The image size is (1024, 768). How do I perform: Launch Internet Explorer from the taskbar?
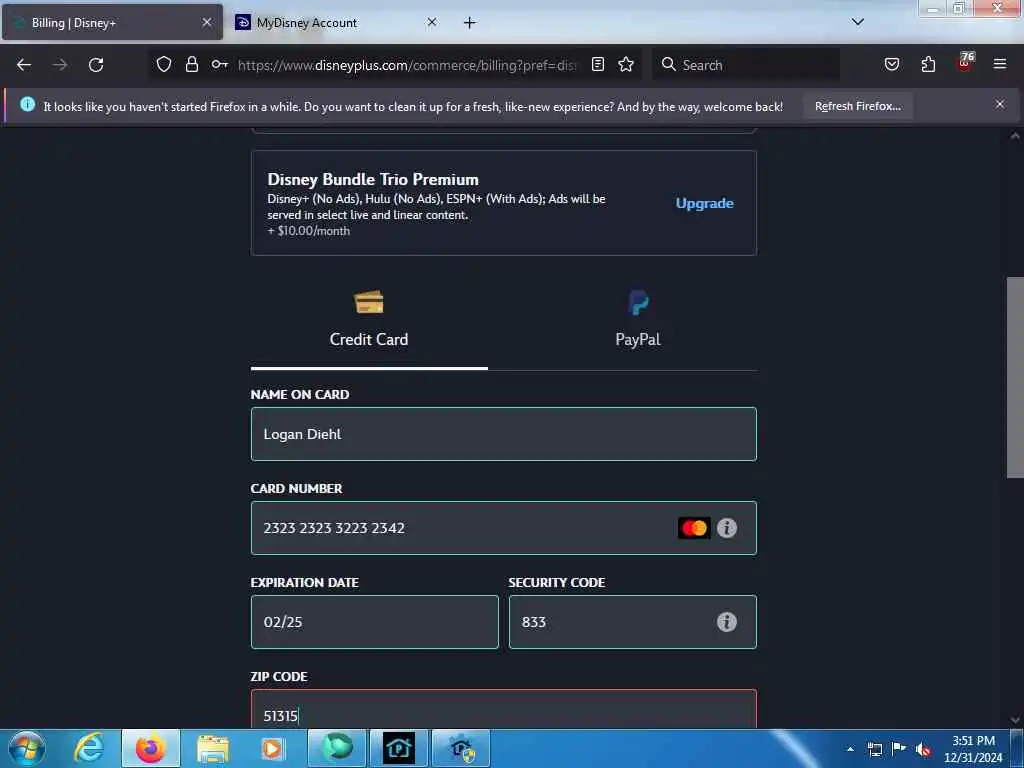pyautogui.click(x=89, y=748)
